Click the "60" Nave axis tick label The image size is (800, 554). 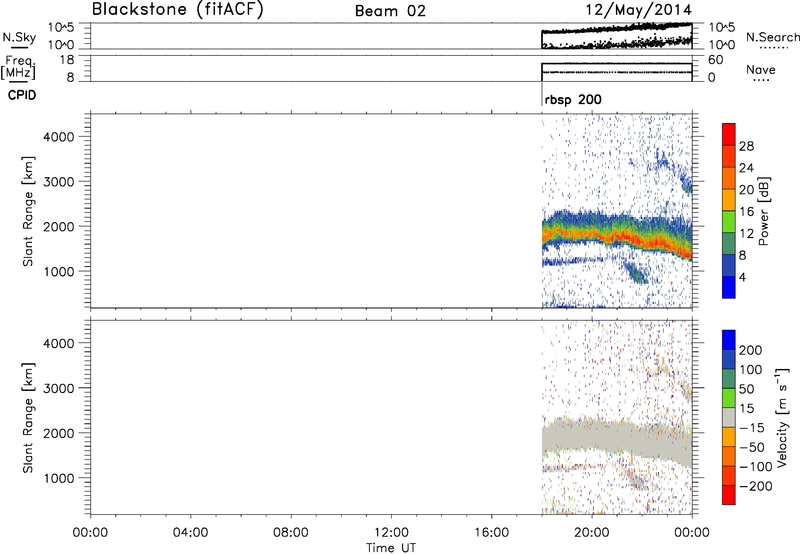coord(715,60)
